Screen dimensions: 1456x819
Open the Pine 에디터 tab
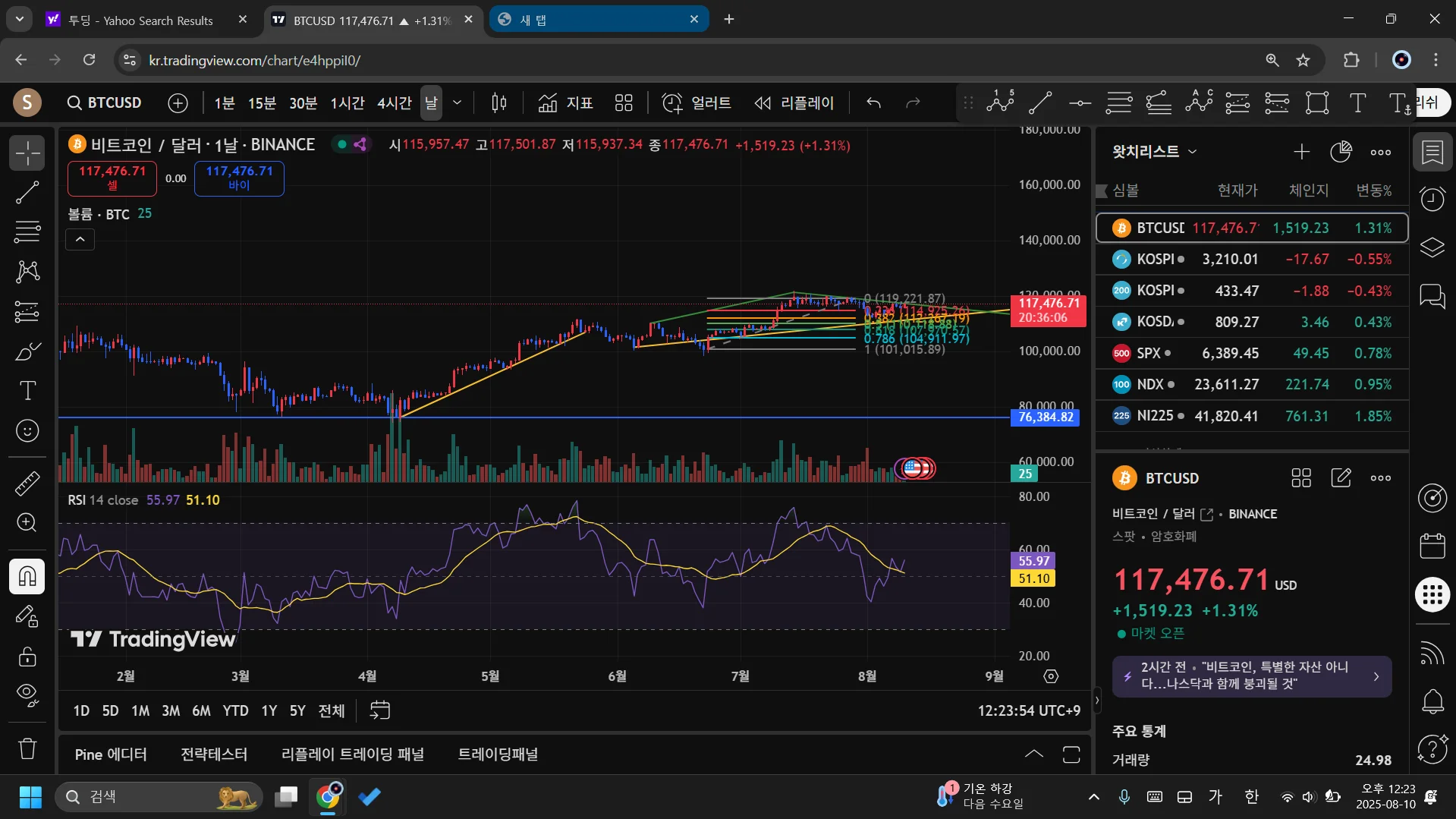(x=111, y=754)
